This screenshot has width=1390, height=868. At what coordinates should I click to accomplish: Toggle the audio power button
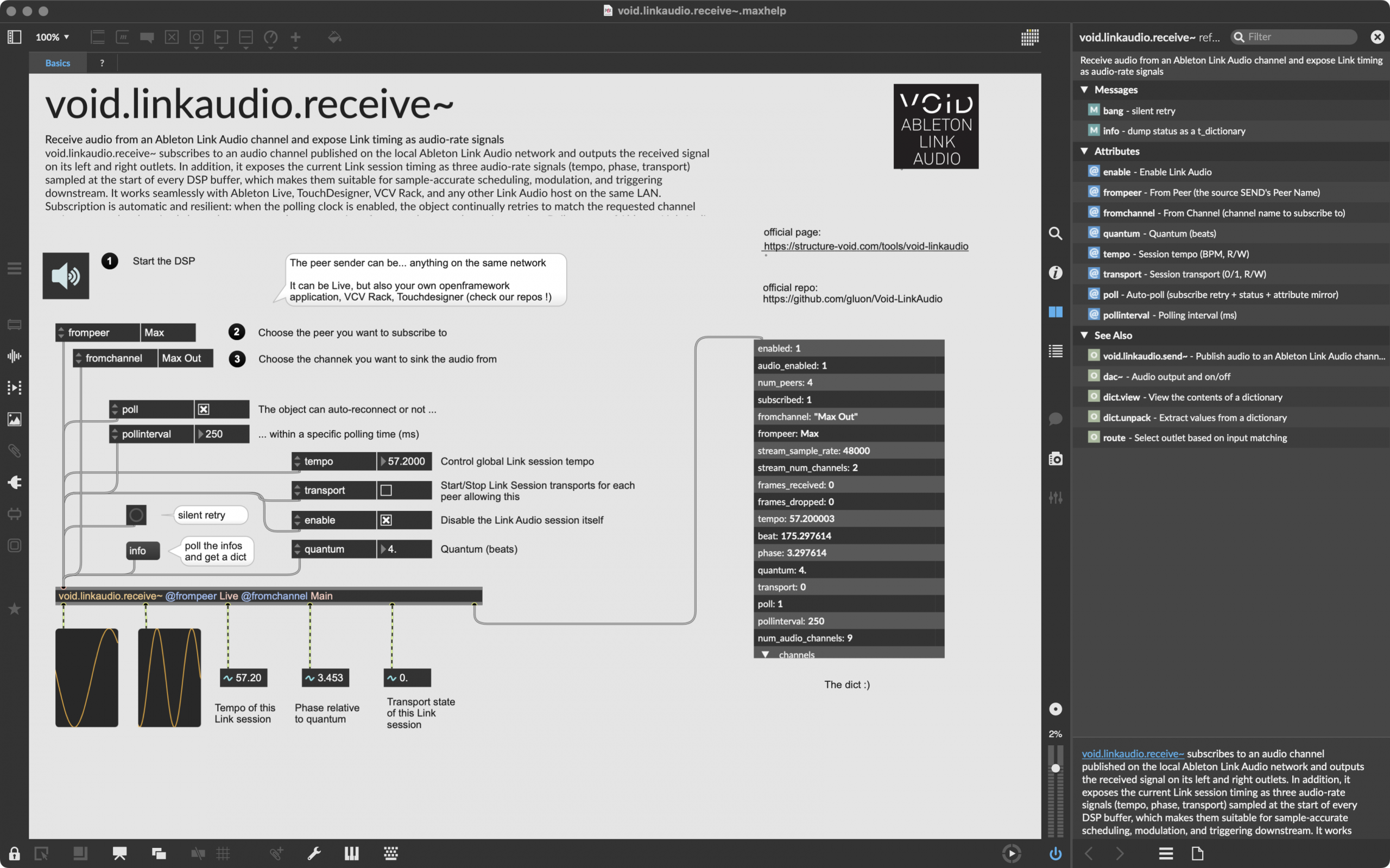pyautogui.click(x=1056, y=854)
